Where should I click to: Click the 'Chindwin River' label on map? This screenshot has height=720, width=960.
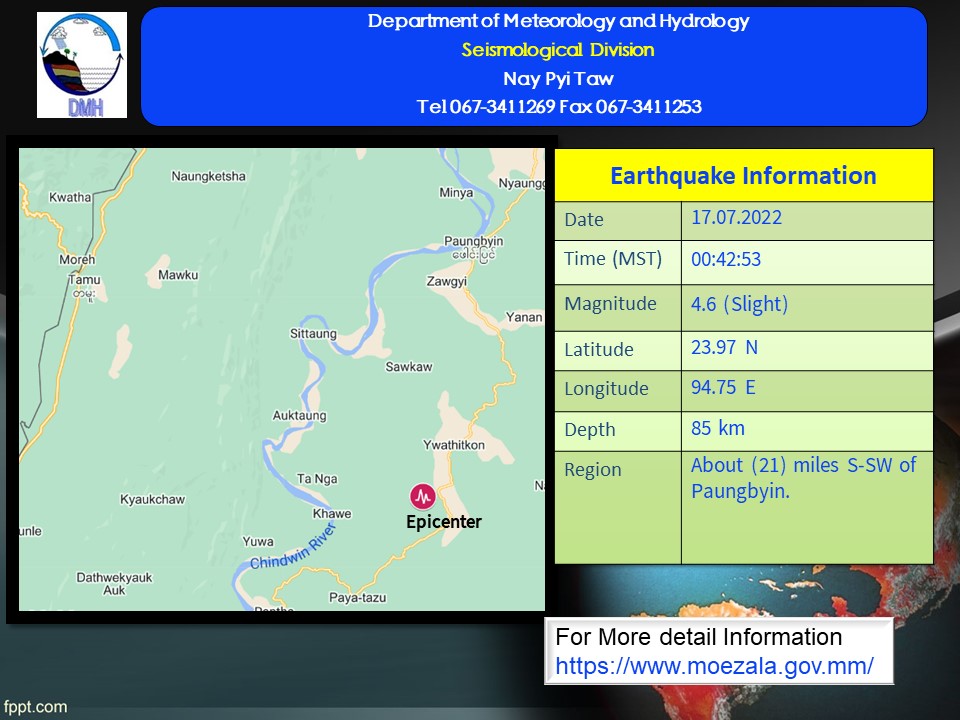pos(293,548)
